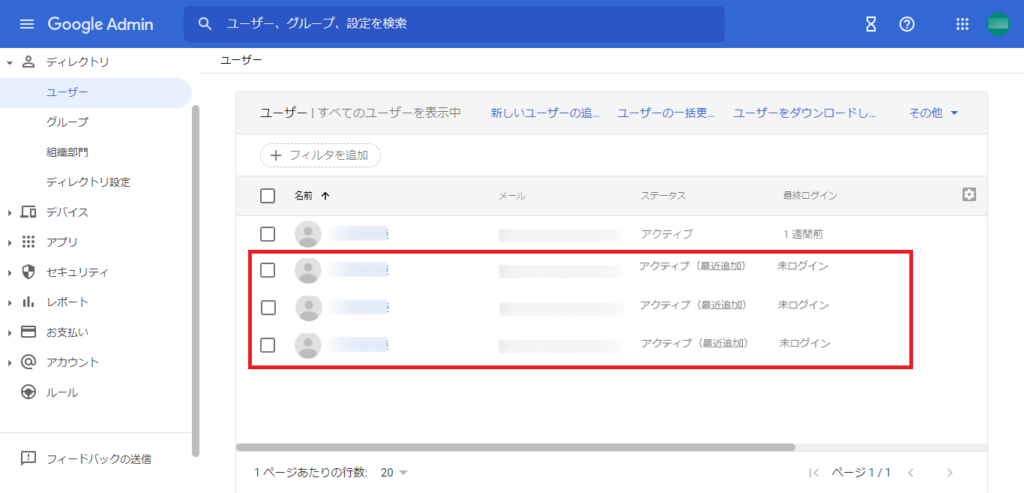Open グループ in the sidebar
This screenshot has height=493, width=1024.
pos(67,122)
